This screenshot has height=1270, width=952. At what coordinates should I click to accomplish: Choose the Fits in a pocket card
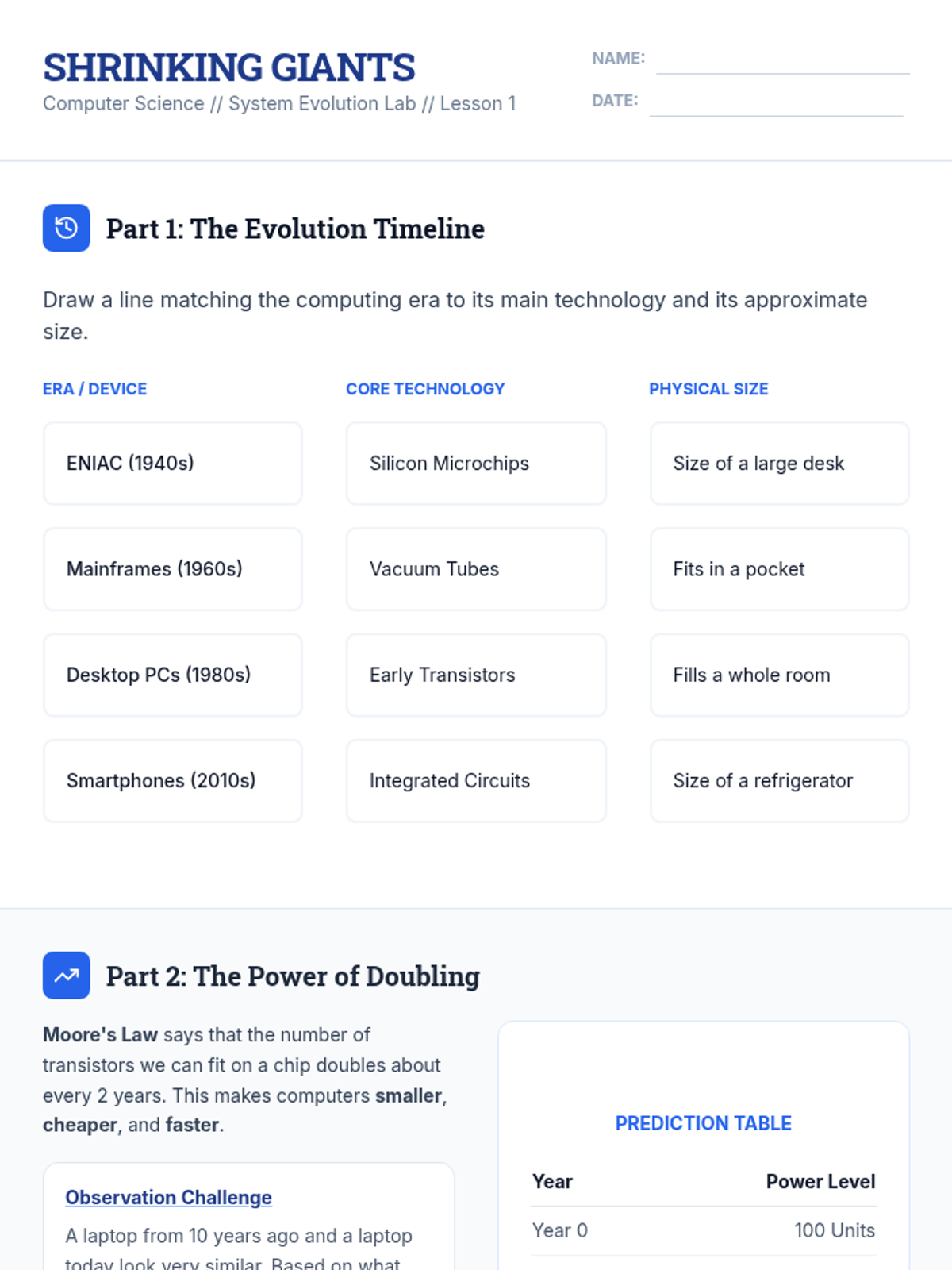pyautogui.click(x=780, y=569)
